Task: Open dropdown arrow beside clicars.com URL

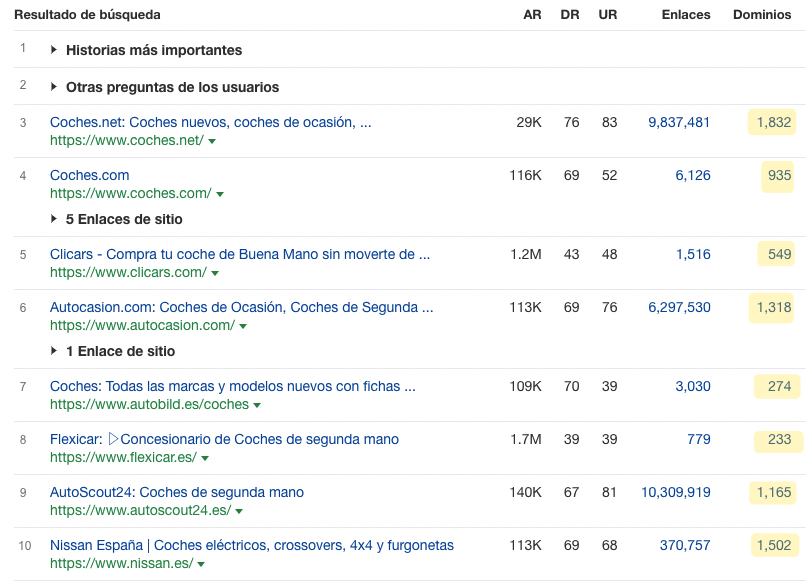Action: tap(215, 273)
